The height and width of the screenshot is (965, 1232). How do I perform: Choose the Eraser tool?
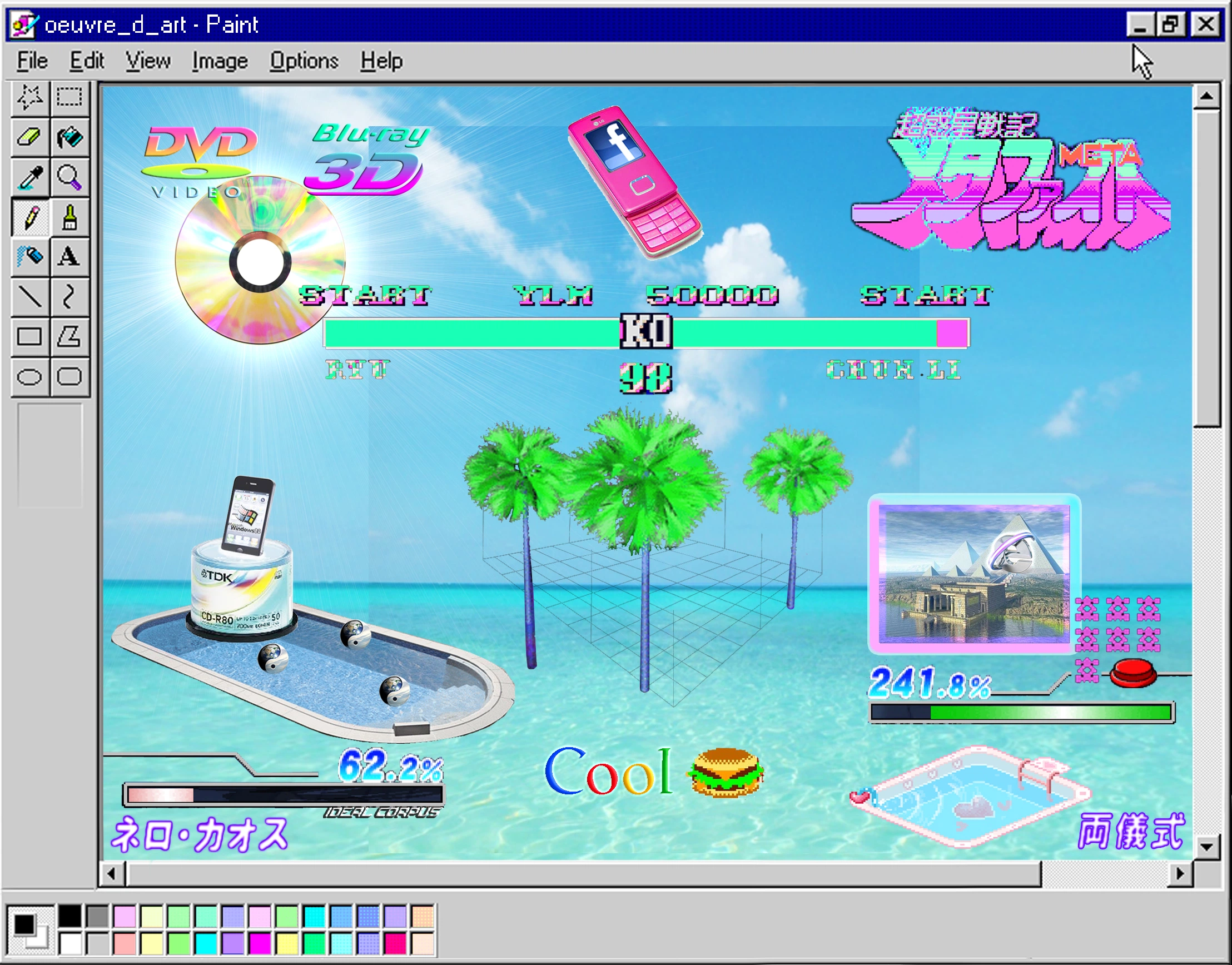30,137
